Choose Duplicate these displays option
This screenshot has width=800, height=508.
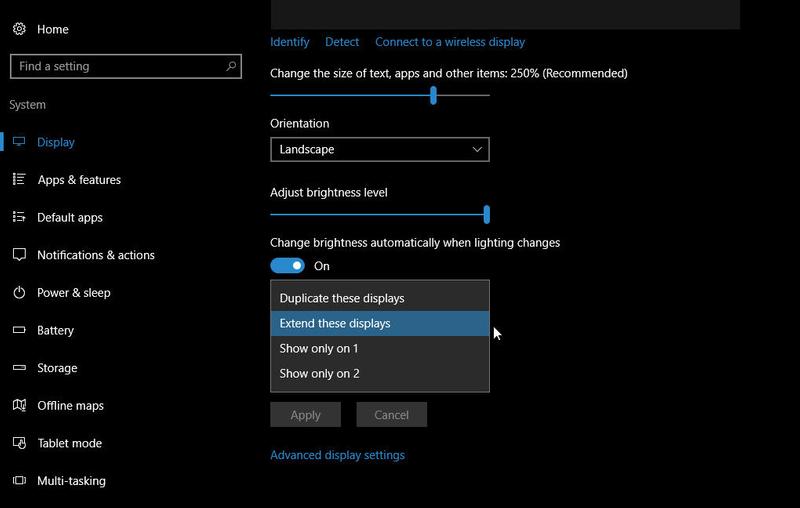tap(380, 298)
